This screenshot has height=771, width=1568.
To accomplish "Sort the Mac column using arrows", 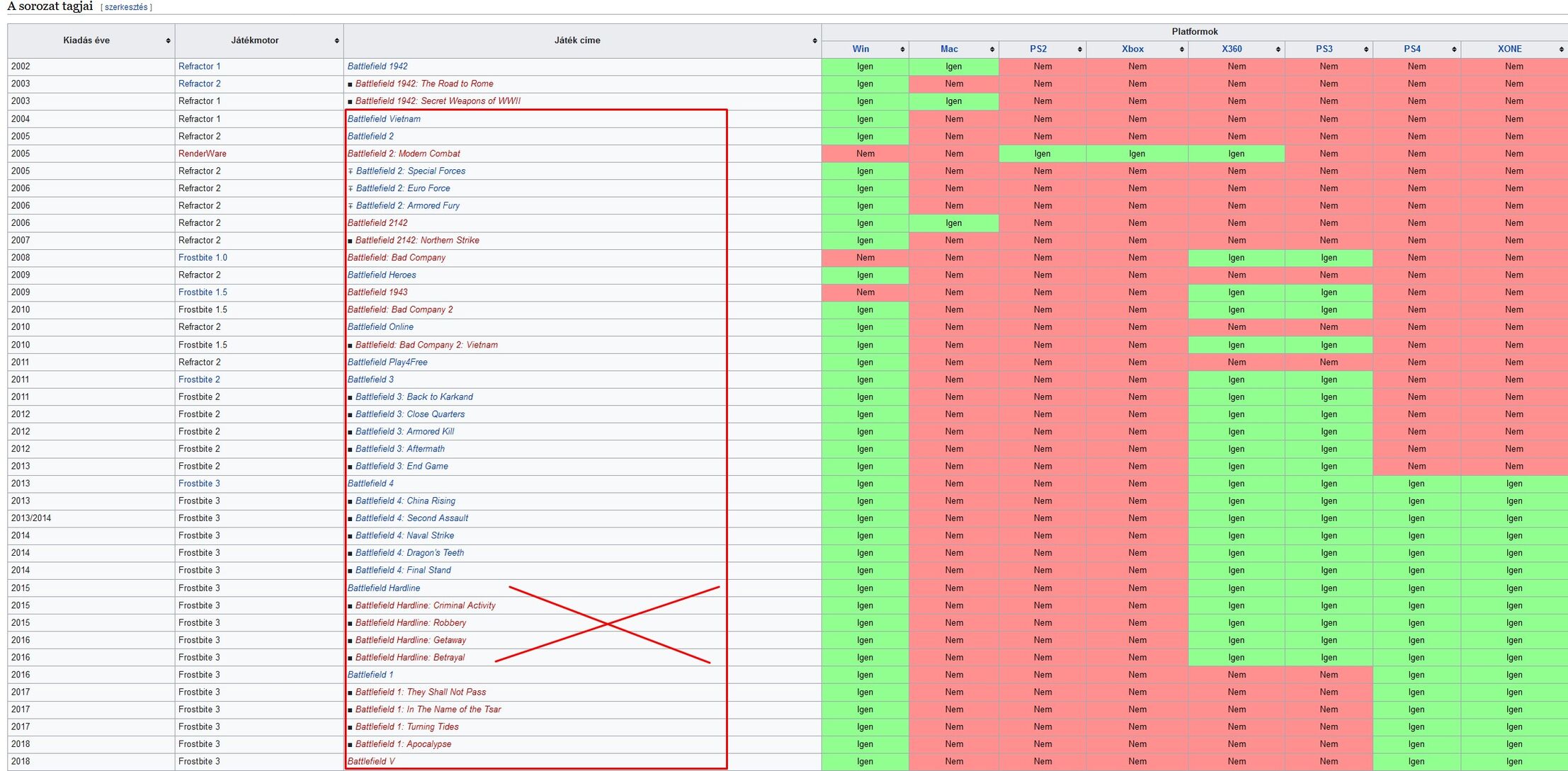I will coord(992,50).
